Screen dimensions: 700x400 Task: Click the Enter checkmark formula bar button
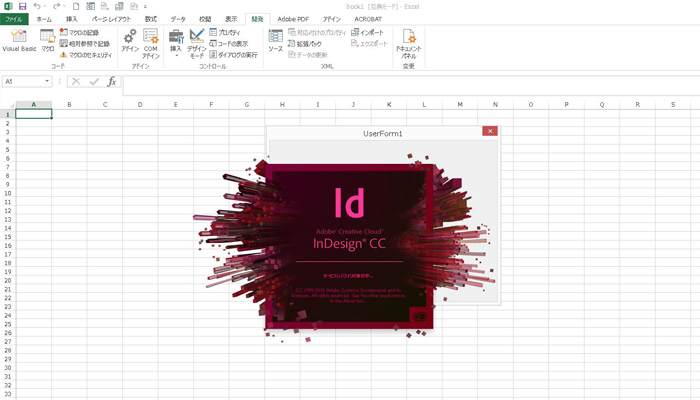pyautogui.click(x=94, y=81)
